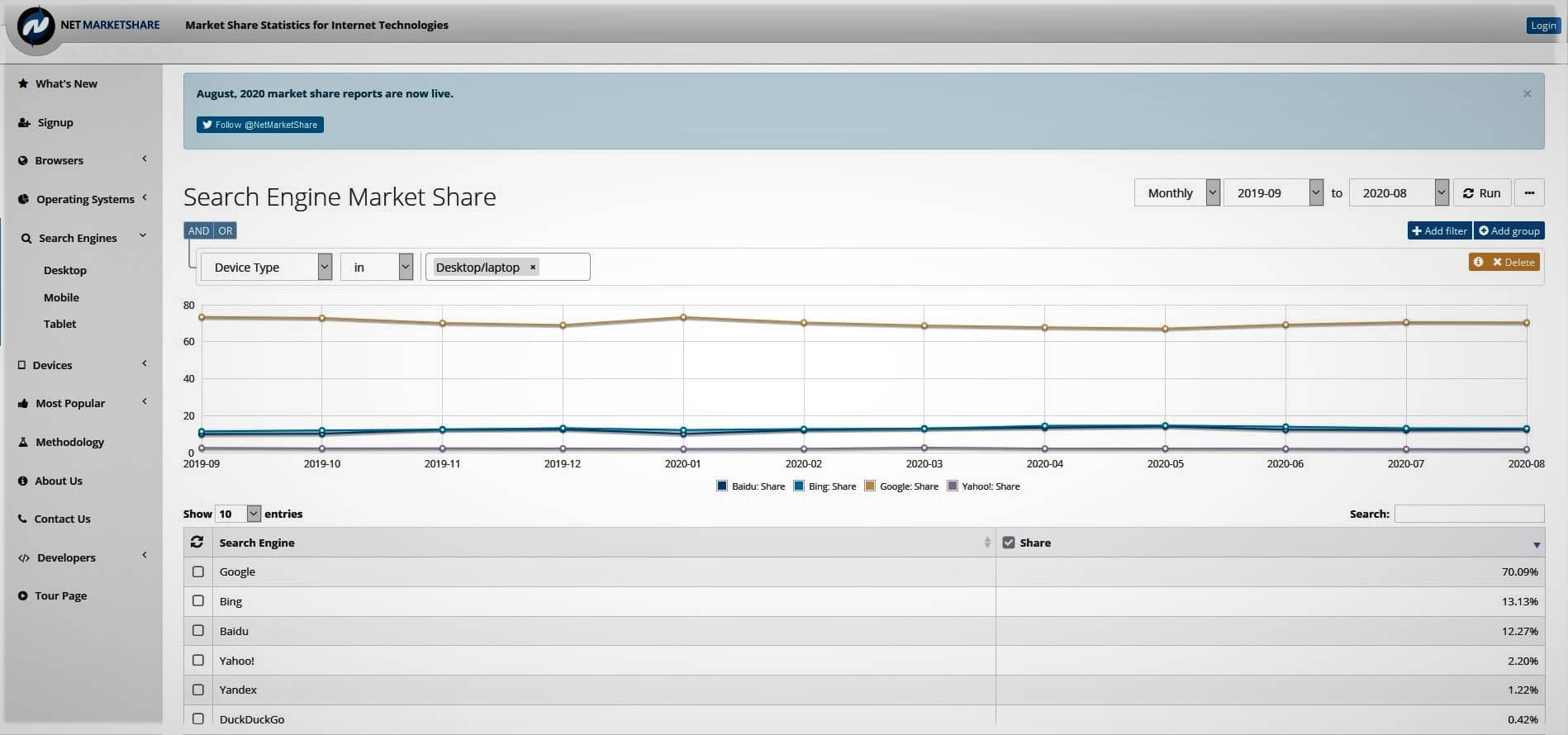Click the table refresh icon

197,543
